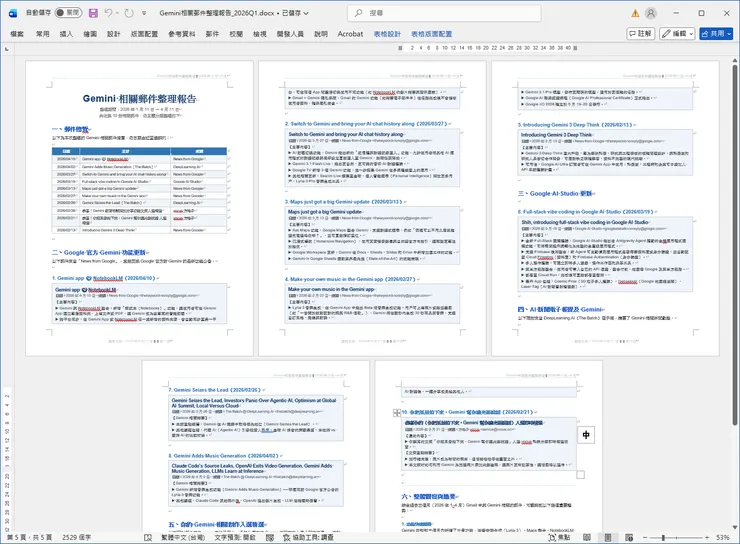Click the Redo icon in quick access toolbar
The image size is (740, 544).
[131, 13]
